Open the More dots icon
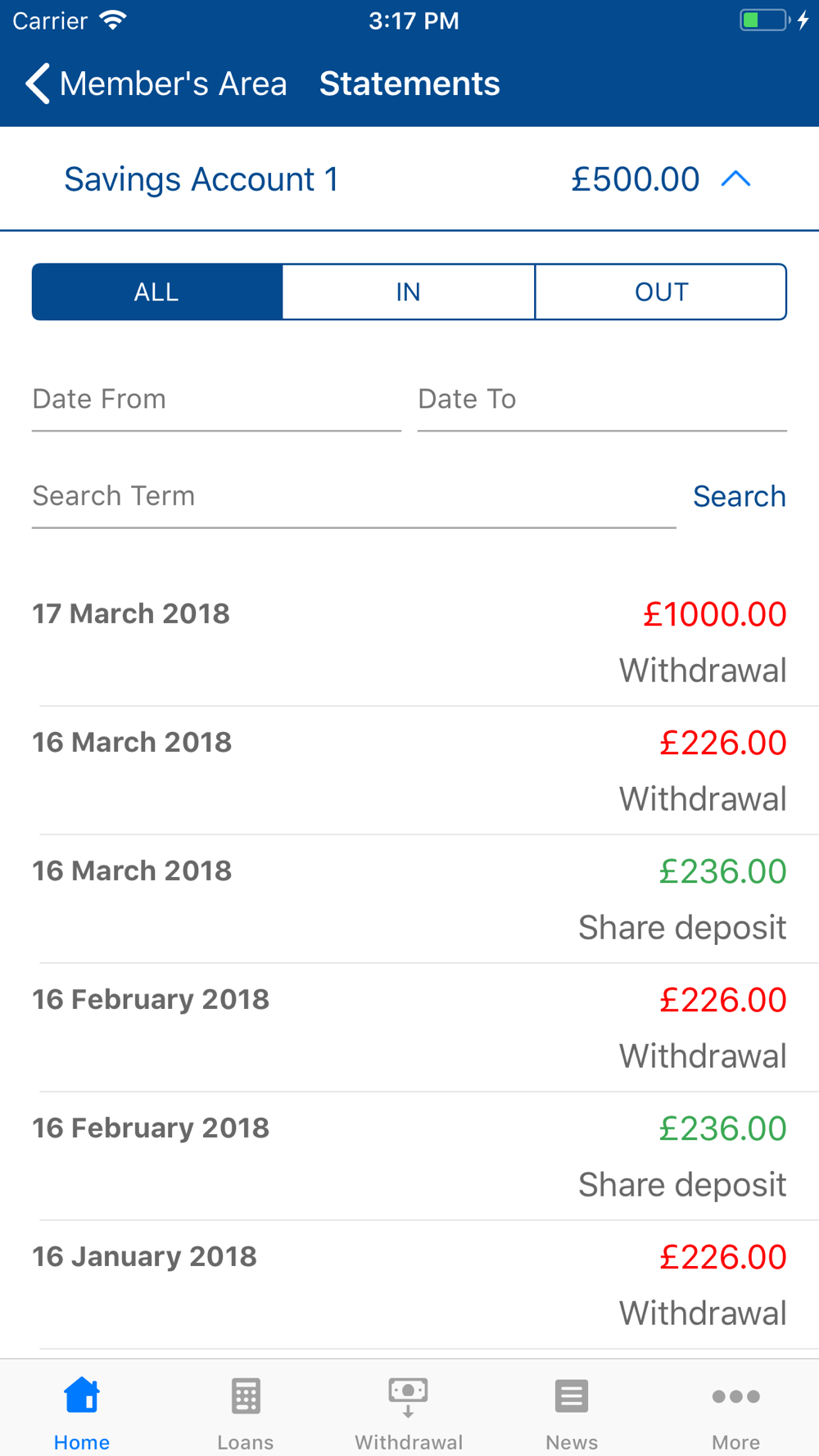The height and width of the screenshot is (1456, 819). click(x=736, y=1396)
